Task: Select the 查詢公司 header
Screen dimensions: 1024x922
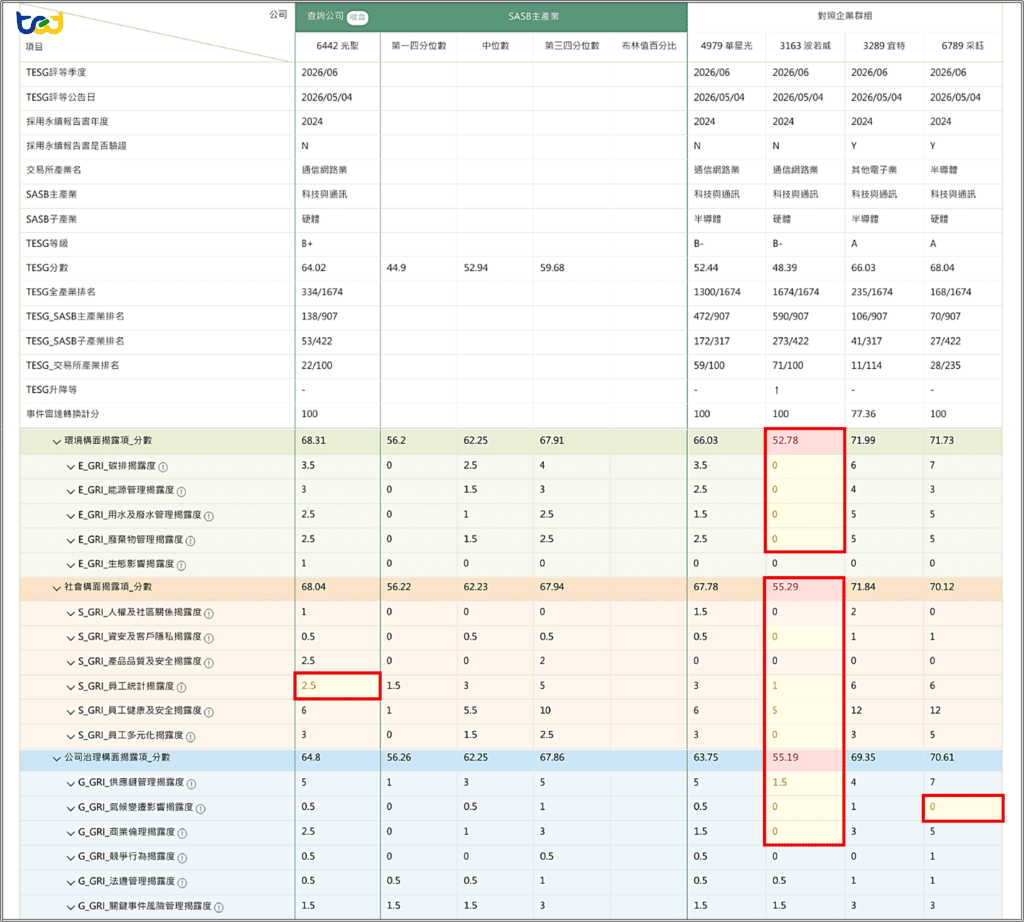Action: tap(325, 16)
